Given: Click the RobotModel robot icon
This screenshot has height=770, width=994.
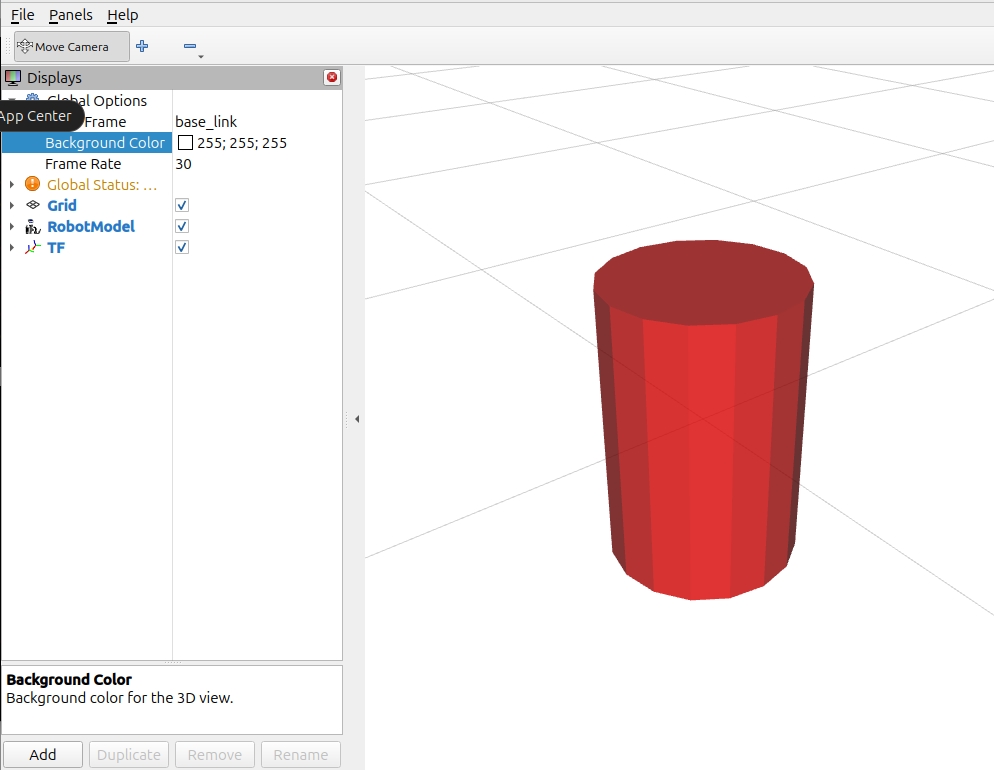Looking at the screenshot, I should (x=32, y=226).
